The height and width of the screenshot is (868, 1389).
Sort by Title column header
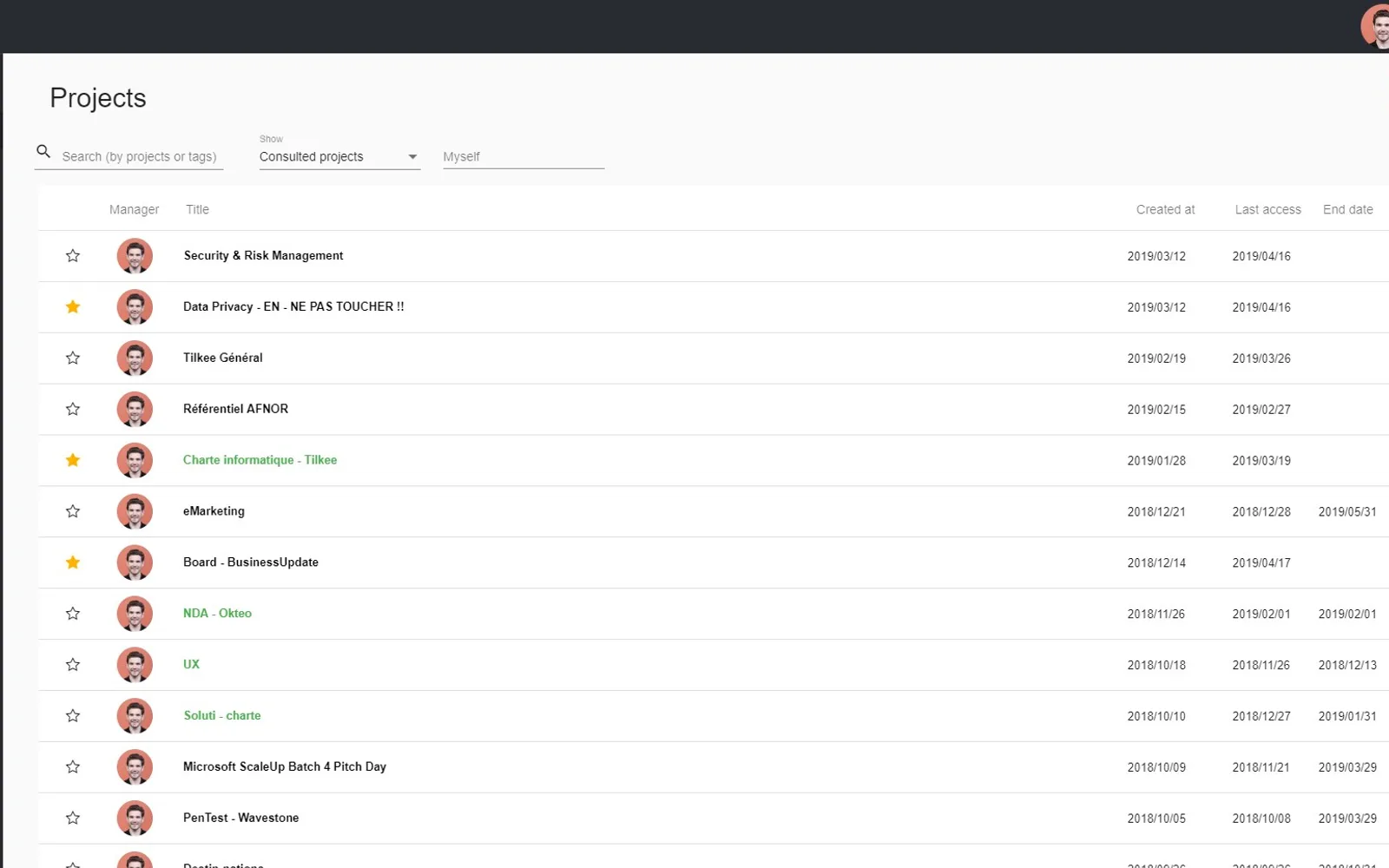[x=197, y=210]
